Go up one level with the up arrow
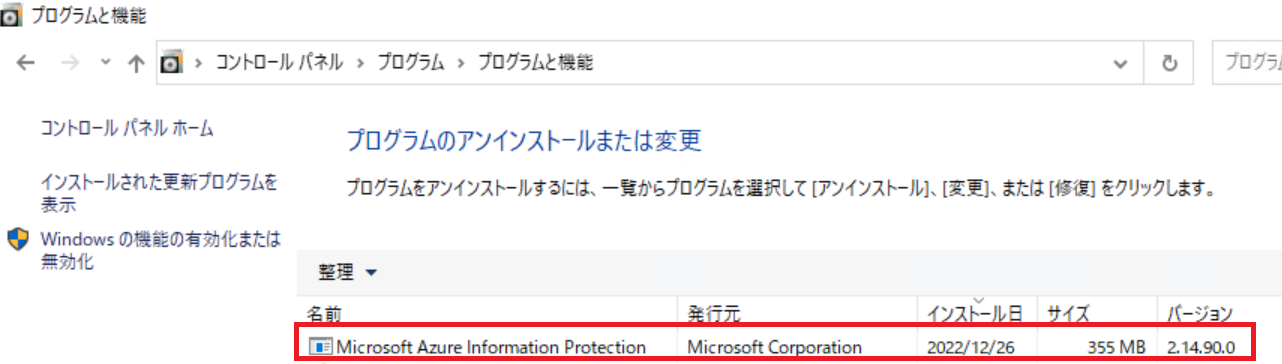The width and height of the screenshot is (1282, 364). [137, 63]
